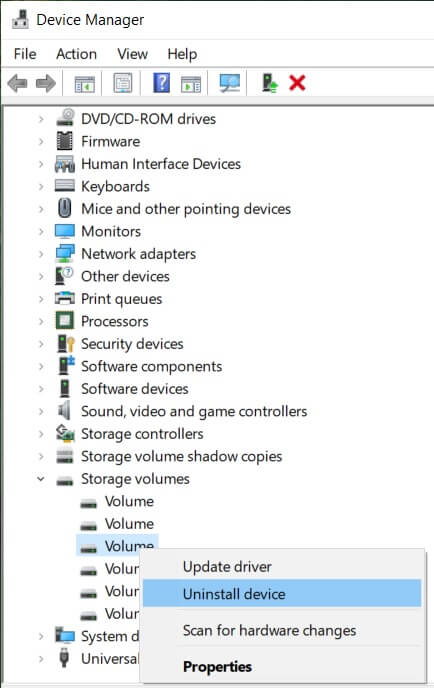
Task: Open the Help question mark toolbar icon
Action: point(161,82)
